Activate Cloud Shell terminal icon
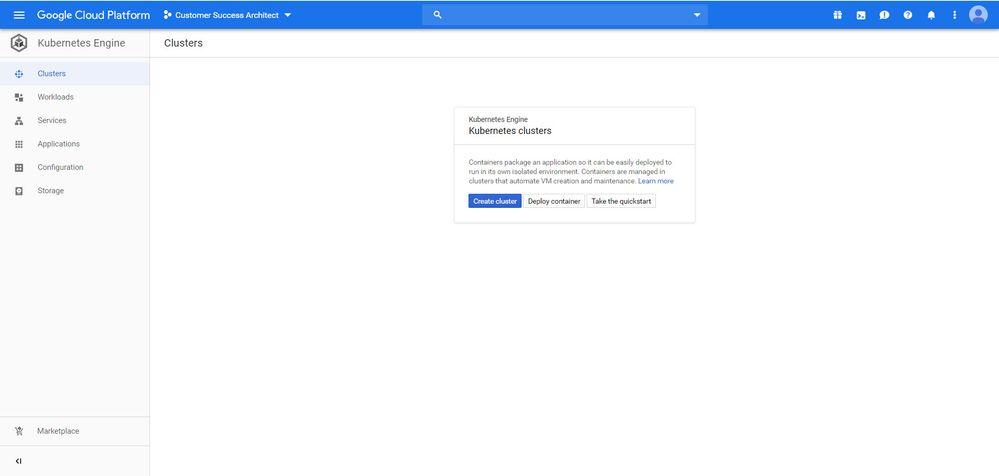This screenshot has height=476, width=999. coord(861,15)
